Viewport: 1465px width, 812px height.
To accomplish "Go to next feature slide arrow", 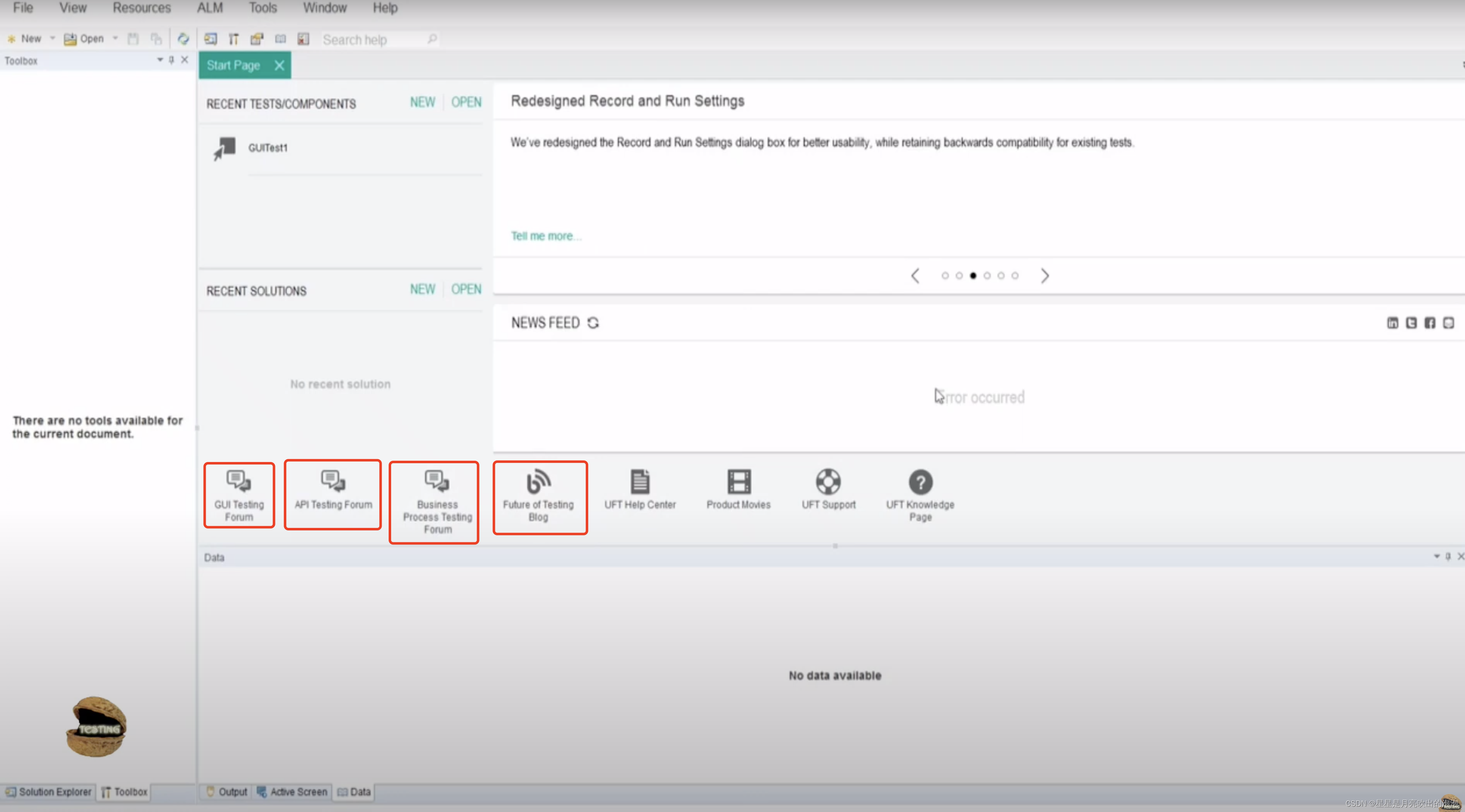I will click(x=1045, y=276).
